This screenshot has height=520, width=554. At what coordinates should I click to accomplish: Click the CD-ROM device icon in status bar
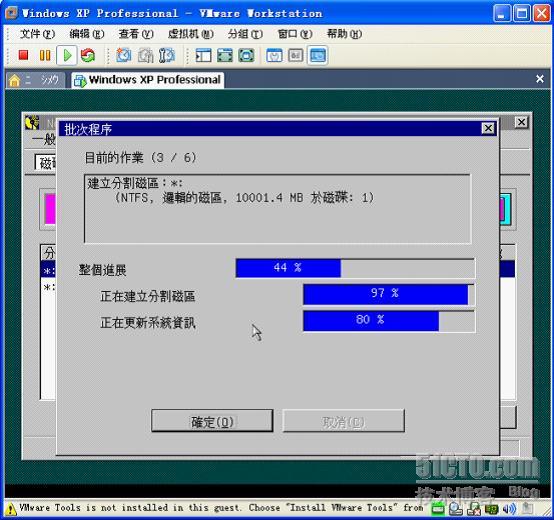(455, 509)
